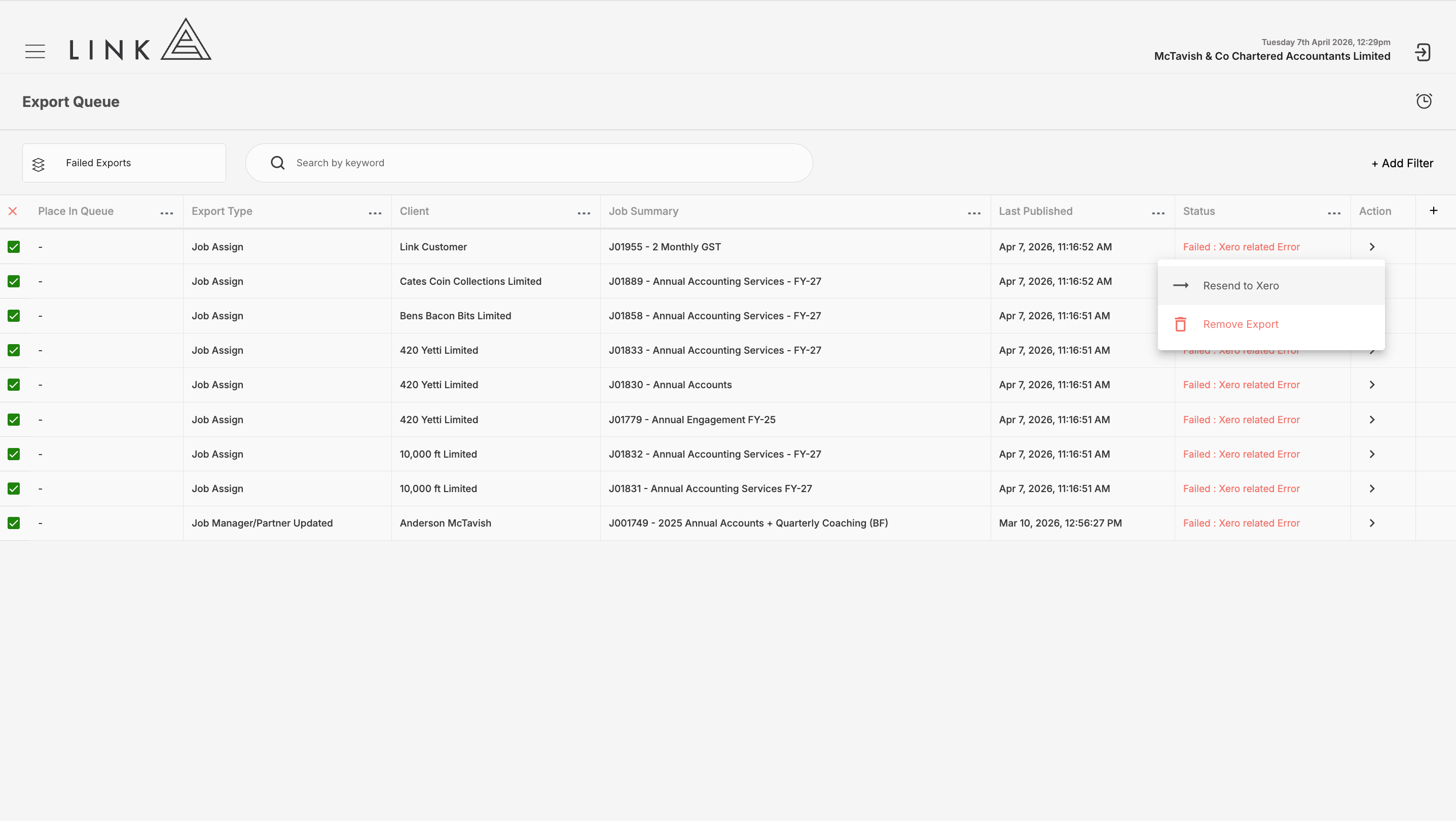Uncheck the J01955 2 Monthly GST row

(x=14, y=247)
